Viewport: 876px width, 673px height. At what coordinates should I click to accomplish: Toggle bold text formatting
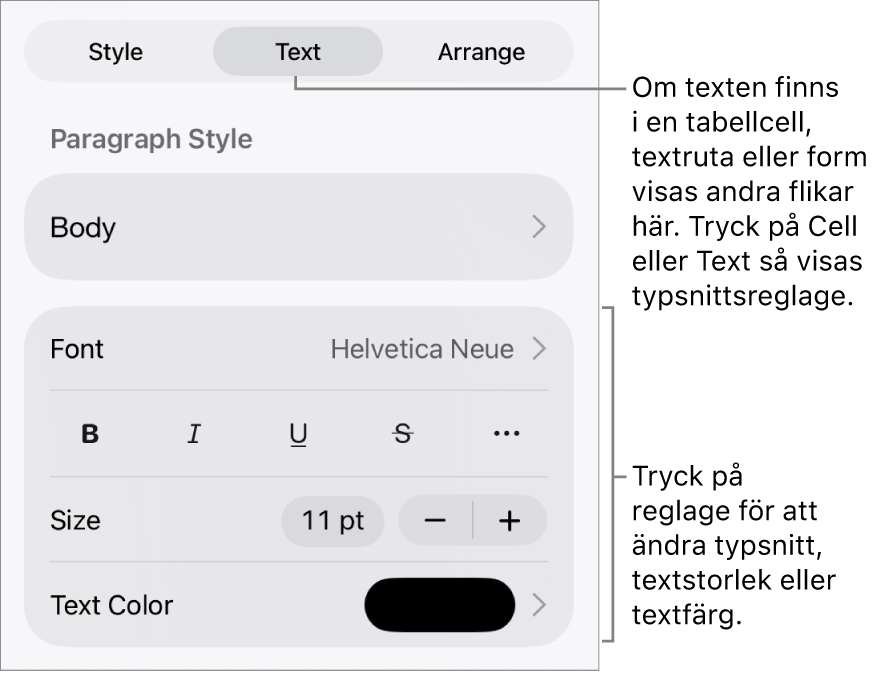(90, 434)
